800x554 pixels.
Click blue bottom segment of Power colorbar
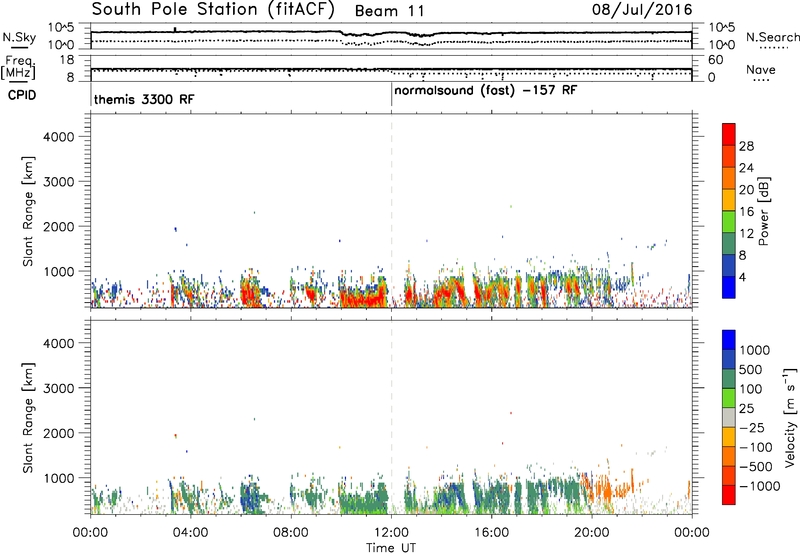pos(729,287)
